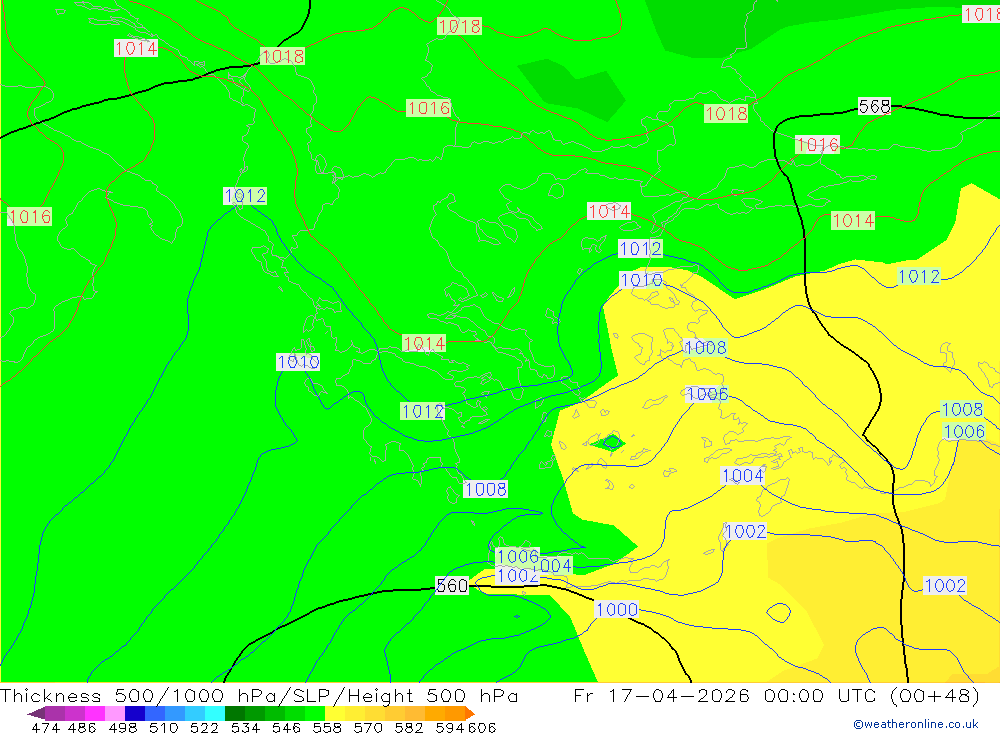Click the 568 height contour label

click(874, 107)
